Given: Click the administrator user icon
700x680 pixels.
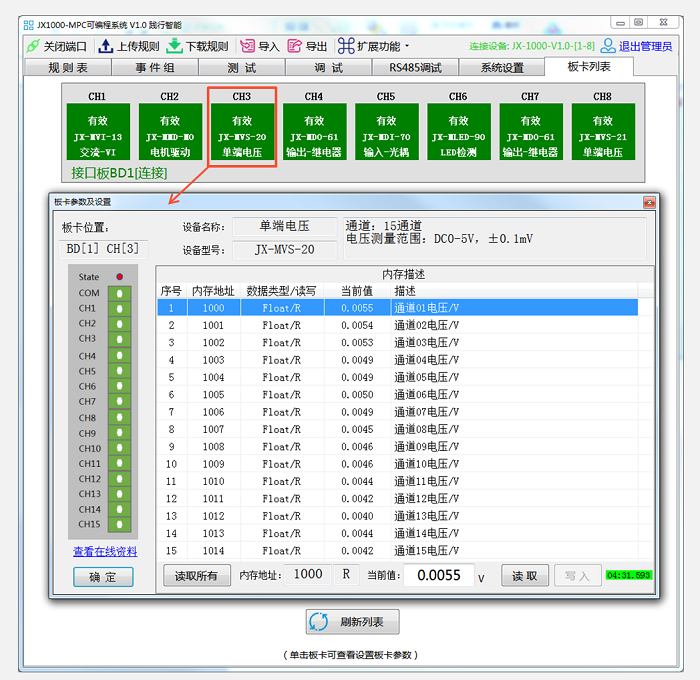Looking at the screenshot, I should coord(608,46).
